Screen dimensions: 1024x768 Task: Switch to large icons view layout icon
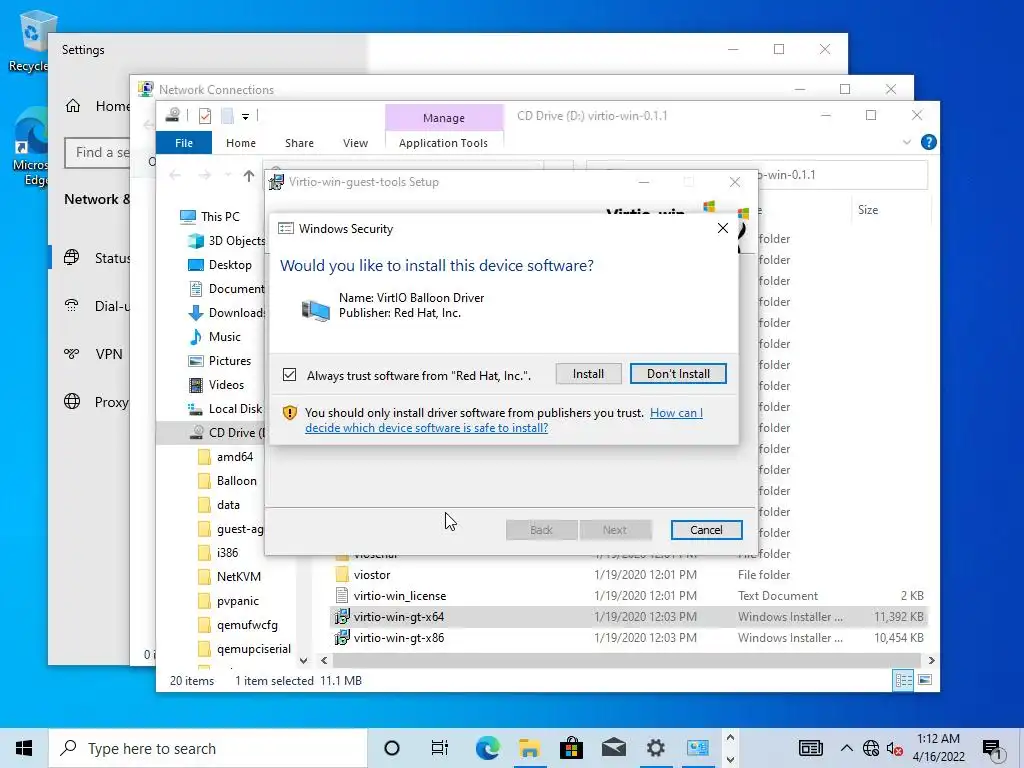[x=925, y=680]
